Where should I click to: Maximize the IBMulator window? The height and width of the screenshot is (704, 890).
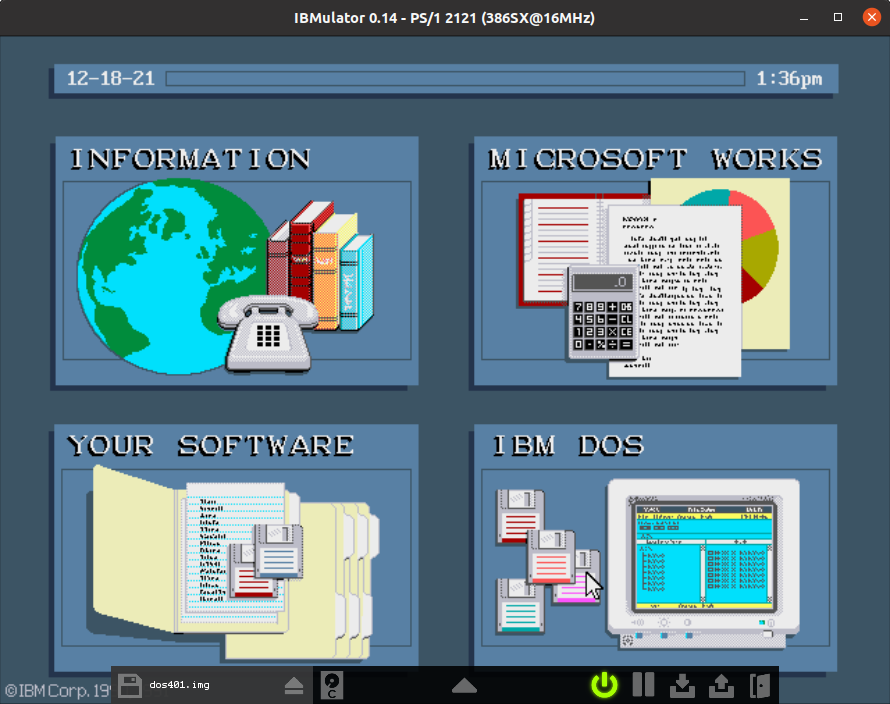[838, 18]
